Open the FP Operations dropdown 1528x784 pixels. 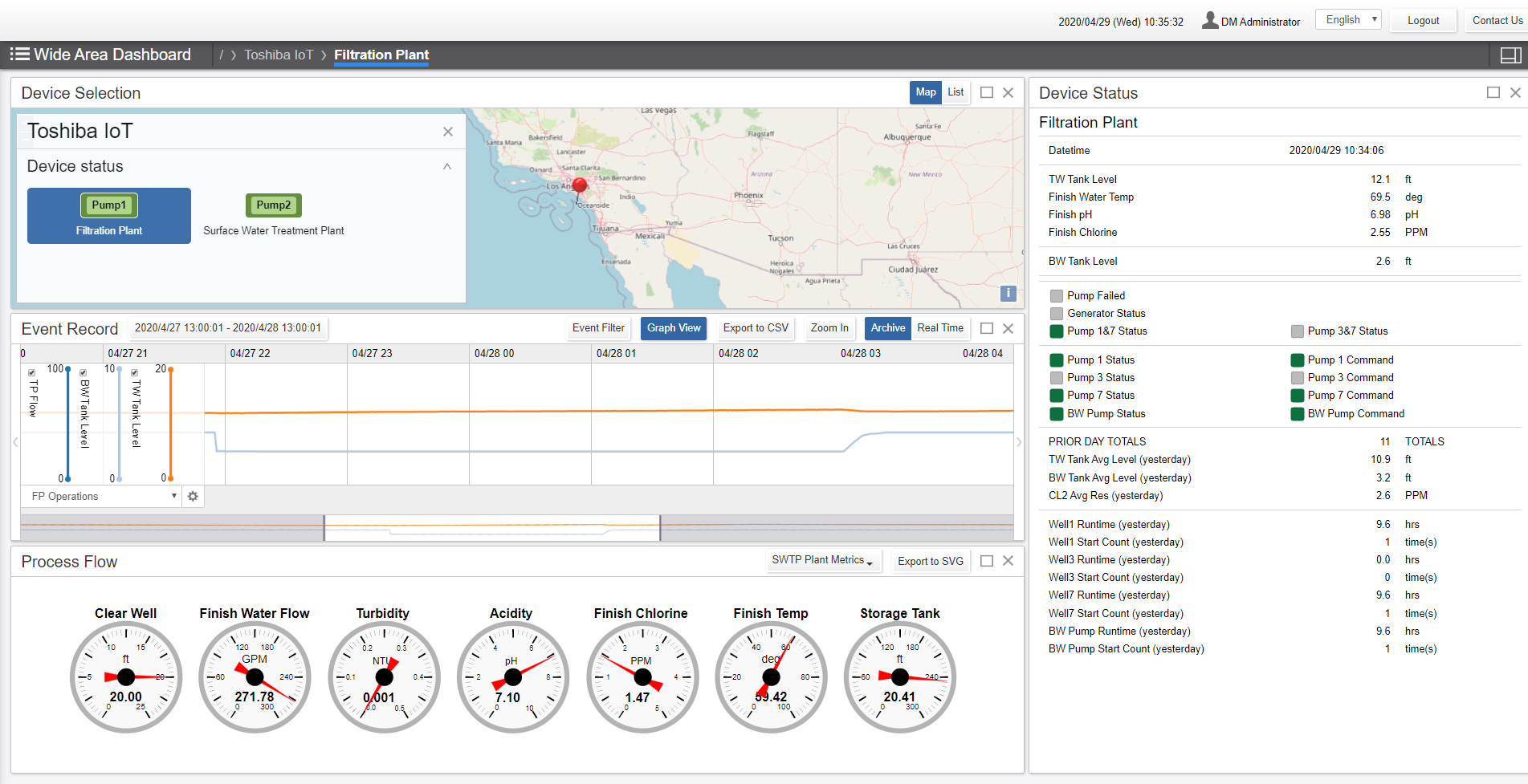click(x=100, y=496)
